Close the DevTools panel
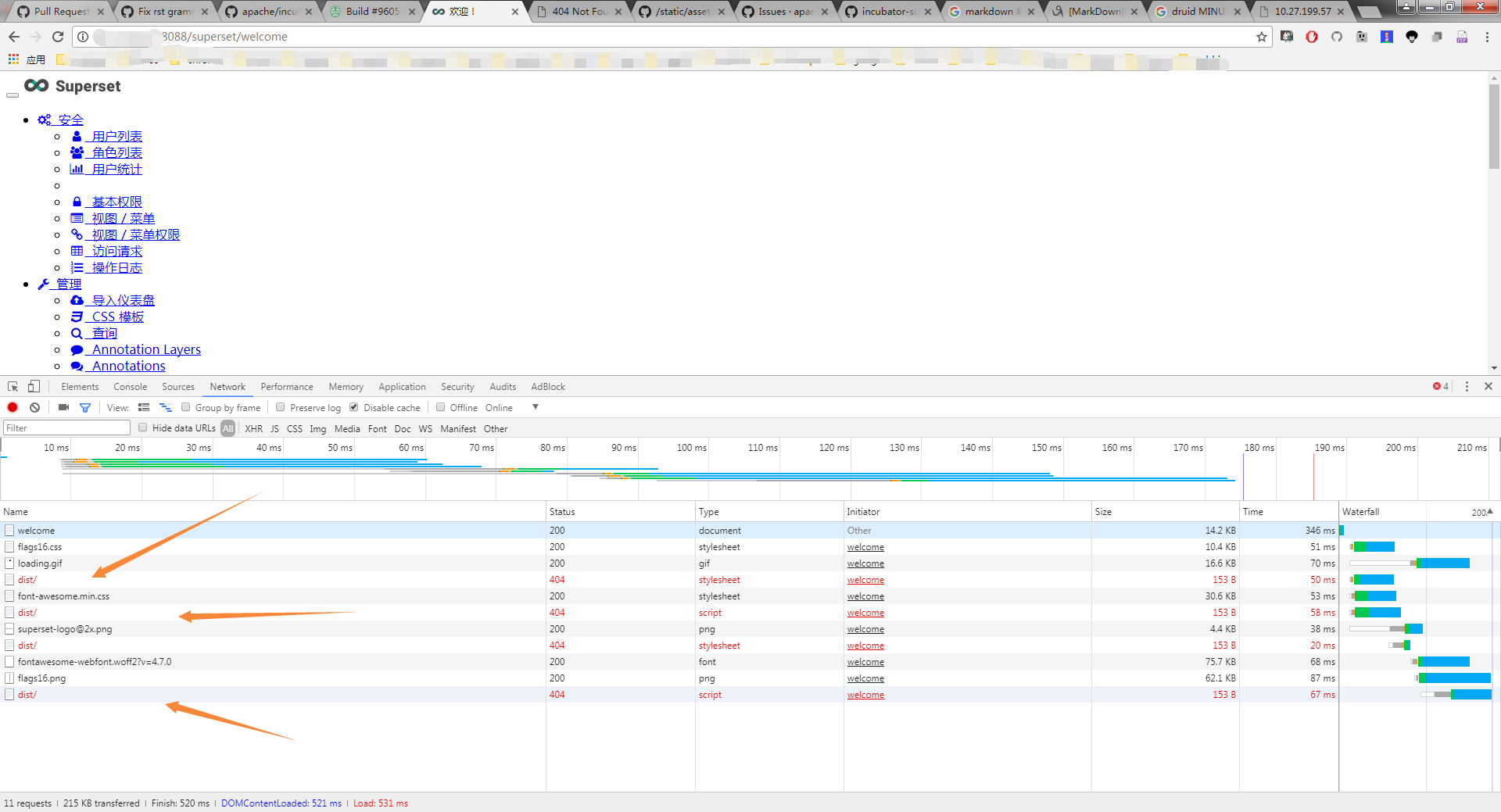The height and width of the screenshot is (812, 1501). (x=1488, y=386)
